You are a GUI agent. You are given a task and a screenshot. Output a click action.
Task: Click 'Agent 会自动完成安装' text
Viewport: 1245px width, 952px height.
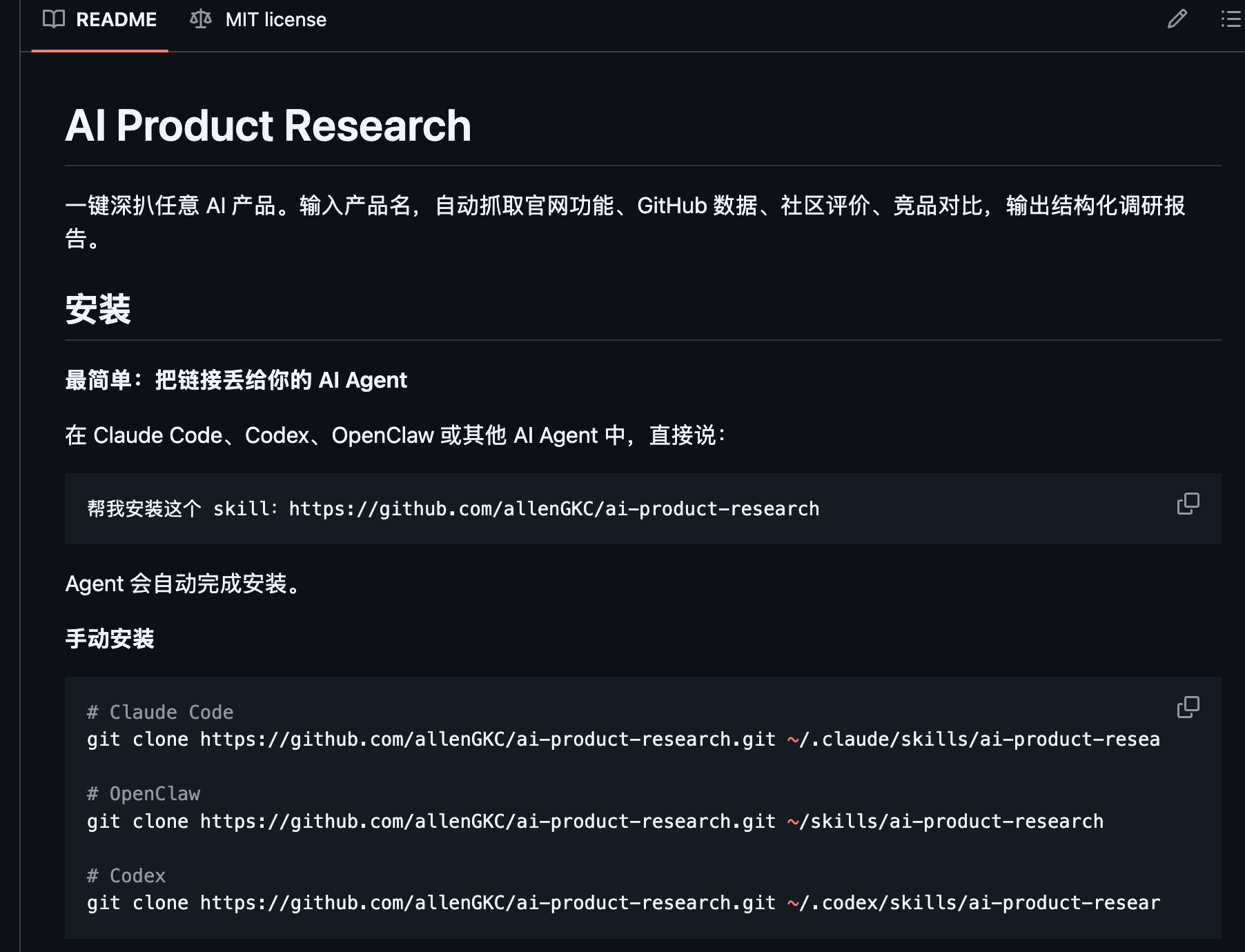[x=183, y=584]
